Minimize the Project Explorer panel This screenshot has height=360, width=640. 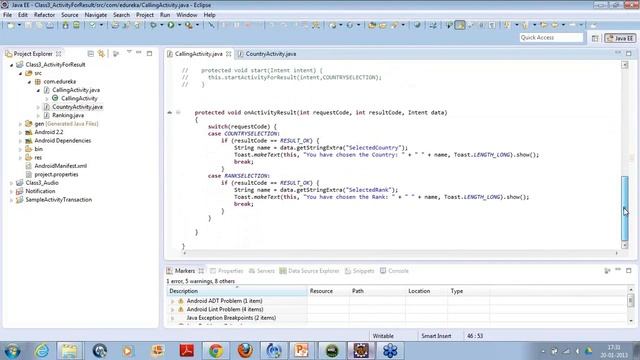coord(139,53)
